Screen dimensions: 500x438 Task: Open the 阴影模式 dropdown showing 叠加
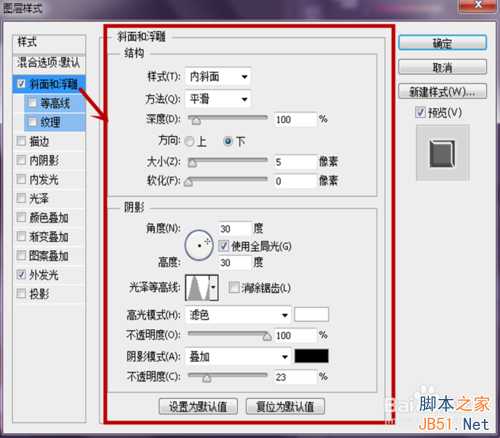click(x=238, y=357)
